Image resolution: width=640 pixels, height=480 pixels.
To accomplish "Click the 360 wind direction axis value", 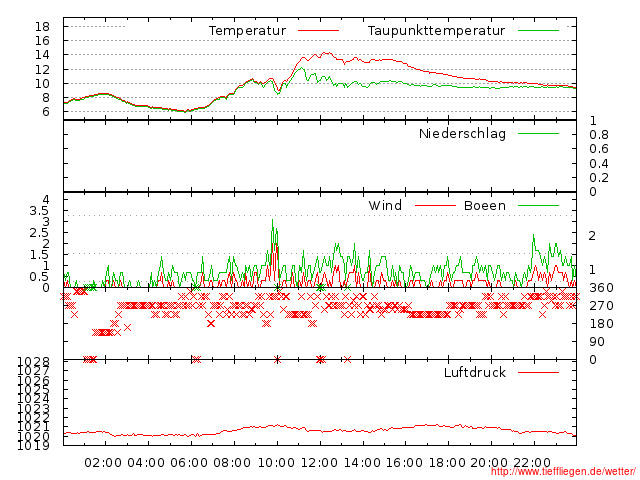I will coord(601,288).
